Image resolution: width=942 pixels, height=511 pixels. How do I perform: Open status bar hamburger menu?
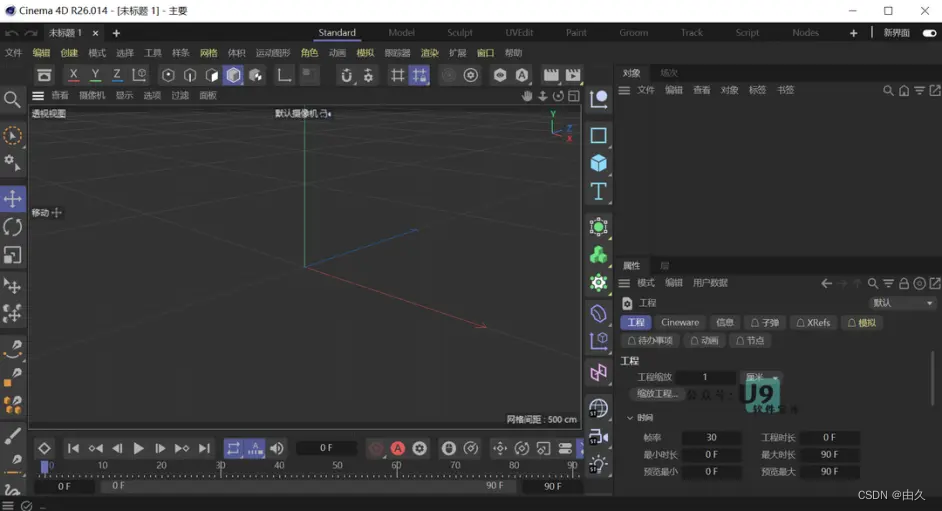click(8, 506)
